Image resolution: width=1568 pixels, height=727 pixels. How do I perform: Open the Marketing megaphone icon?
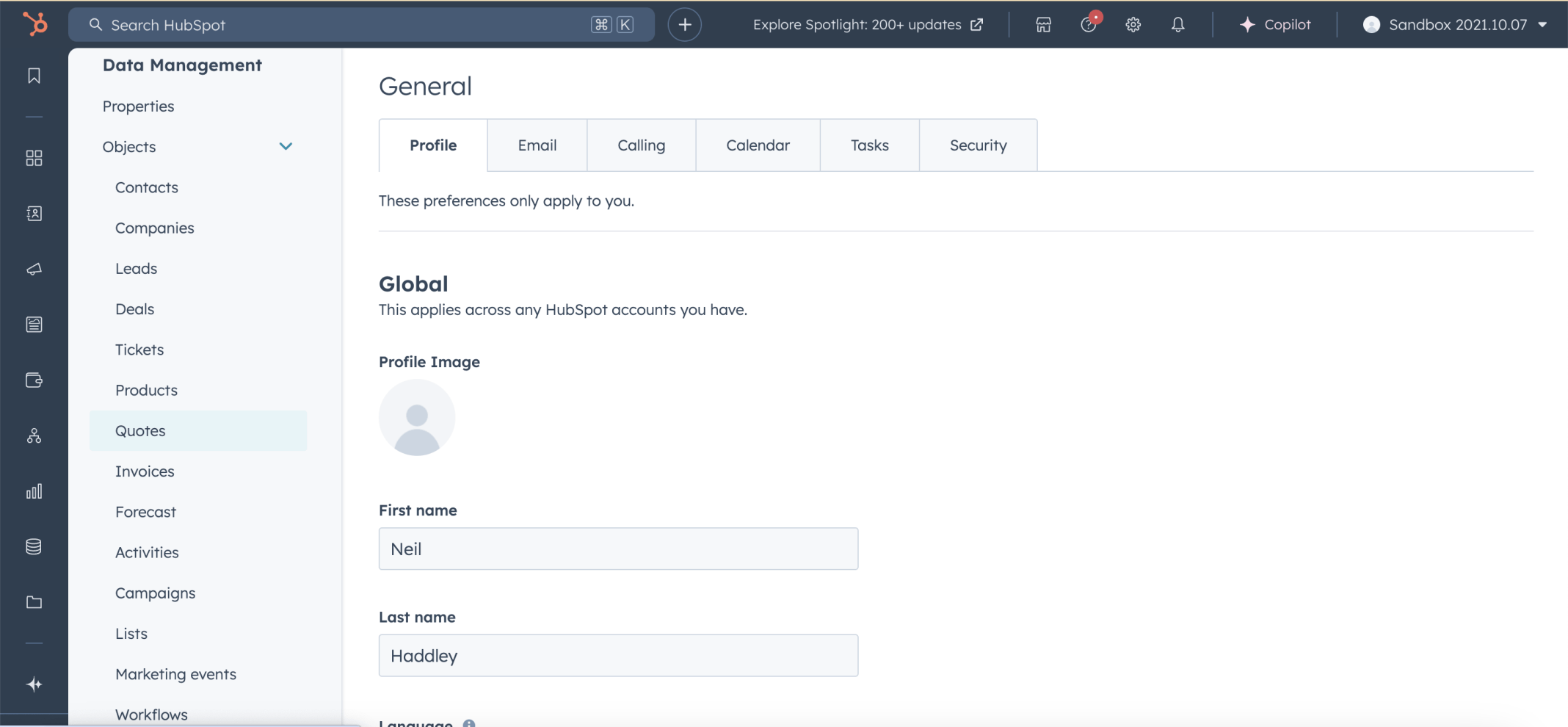coord(34,270)
